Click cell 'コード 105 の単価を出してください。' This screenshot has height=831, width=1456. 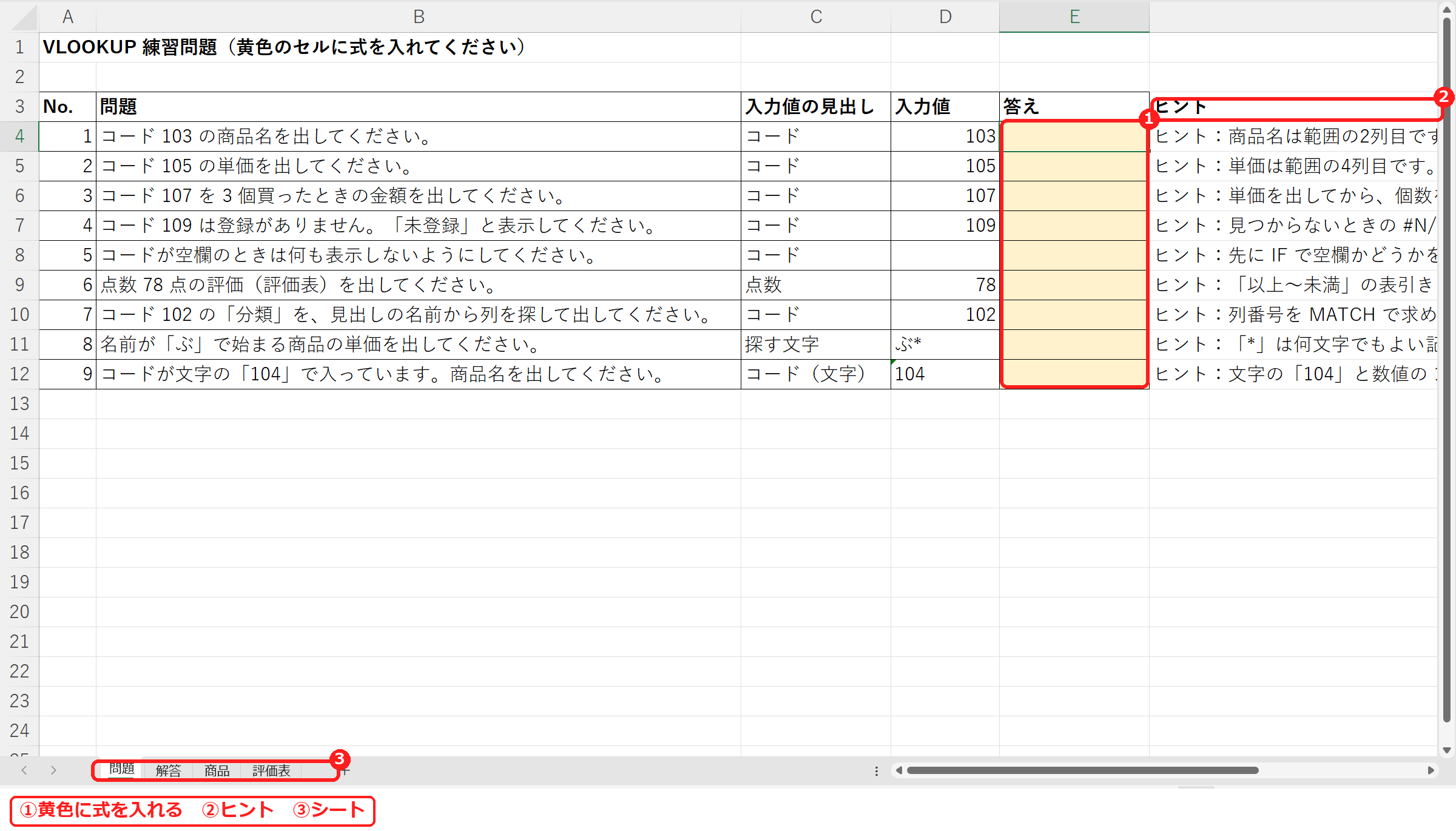point(419,166)
